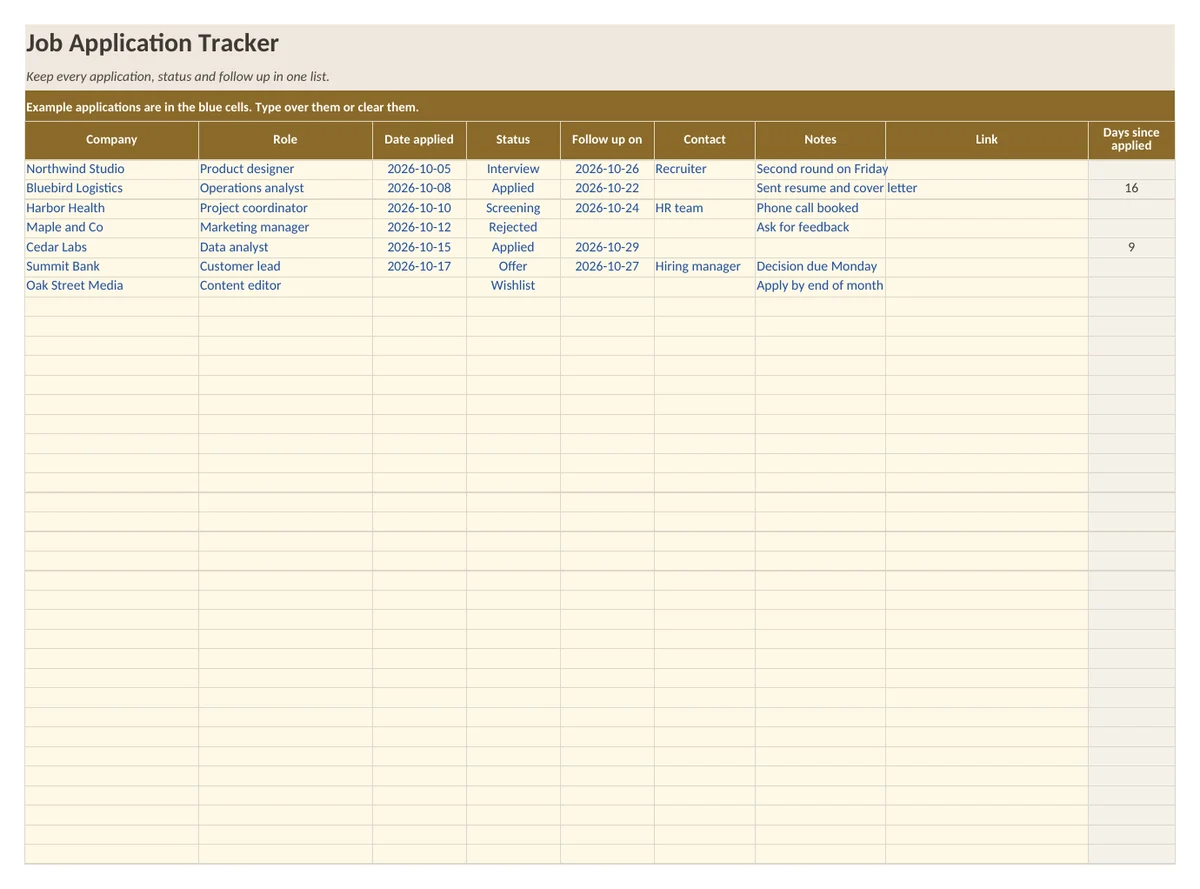Screen dimensions: 1200x889
Task: Click the 'Ask for feedback' note
Action: coord(821,227)
